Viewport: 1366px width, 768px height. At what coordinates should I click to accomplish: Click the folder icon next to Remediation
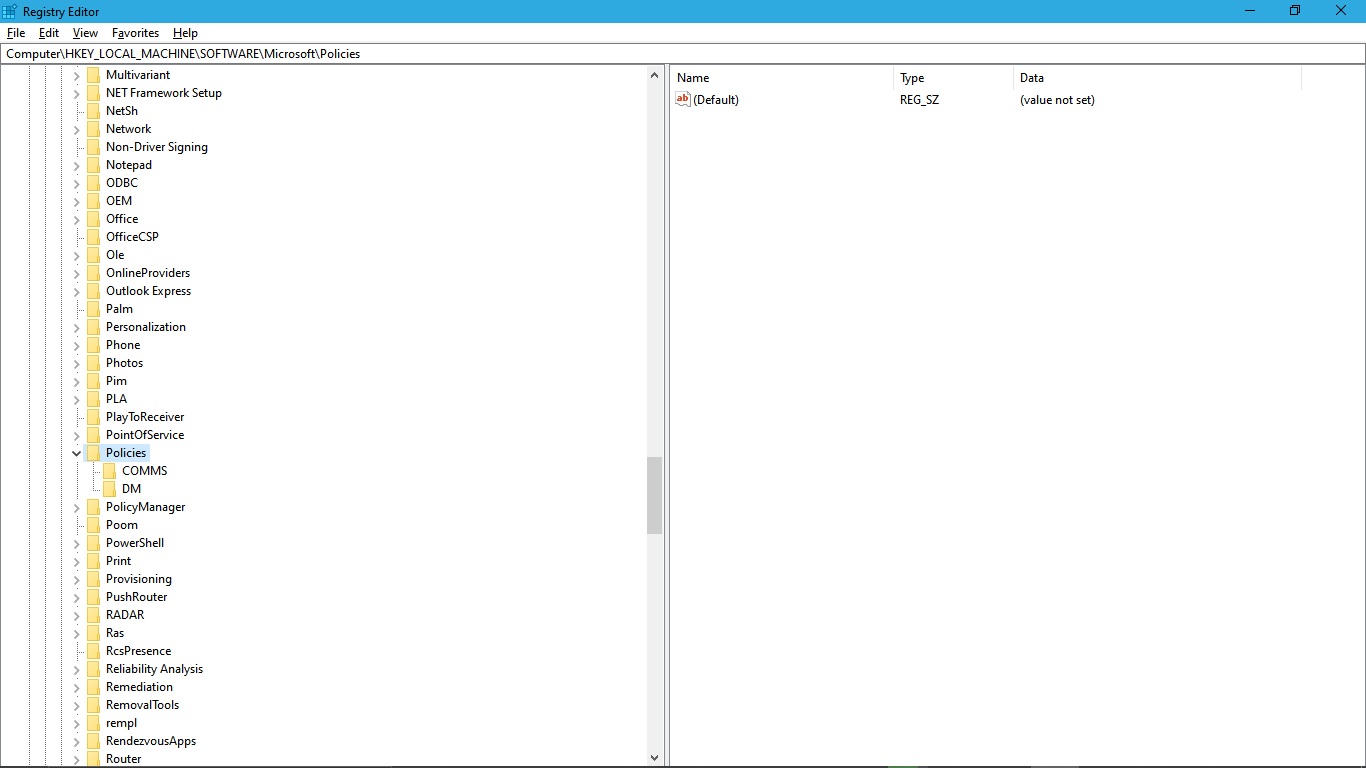(93, 687)
